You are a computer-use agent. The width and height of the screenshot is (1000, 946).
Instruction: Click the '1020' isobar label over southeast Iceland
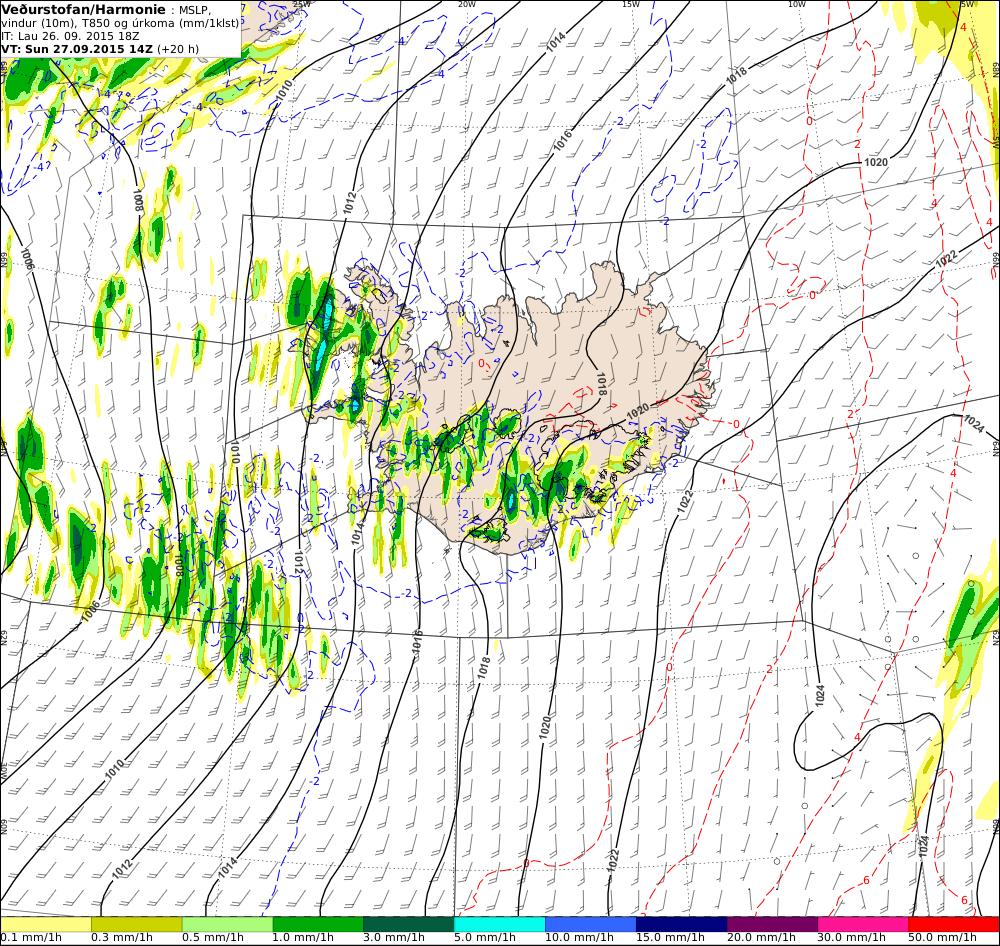point(637,411)
